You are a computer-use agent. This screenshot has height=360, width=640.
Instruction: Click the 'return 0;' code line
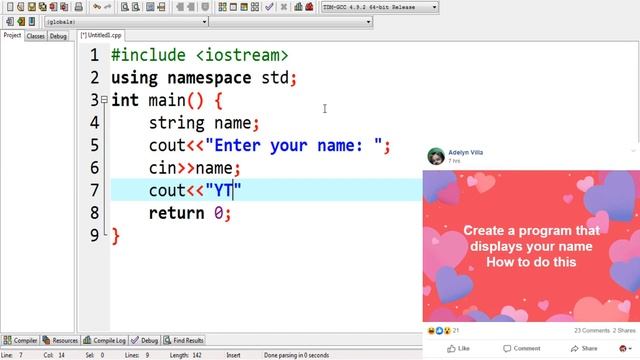point(190,213)
